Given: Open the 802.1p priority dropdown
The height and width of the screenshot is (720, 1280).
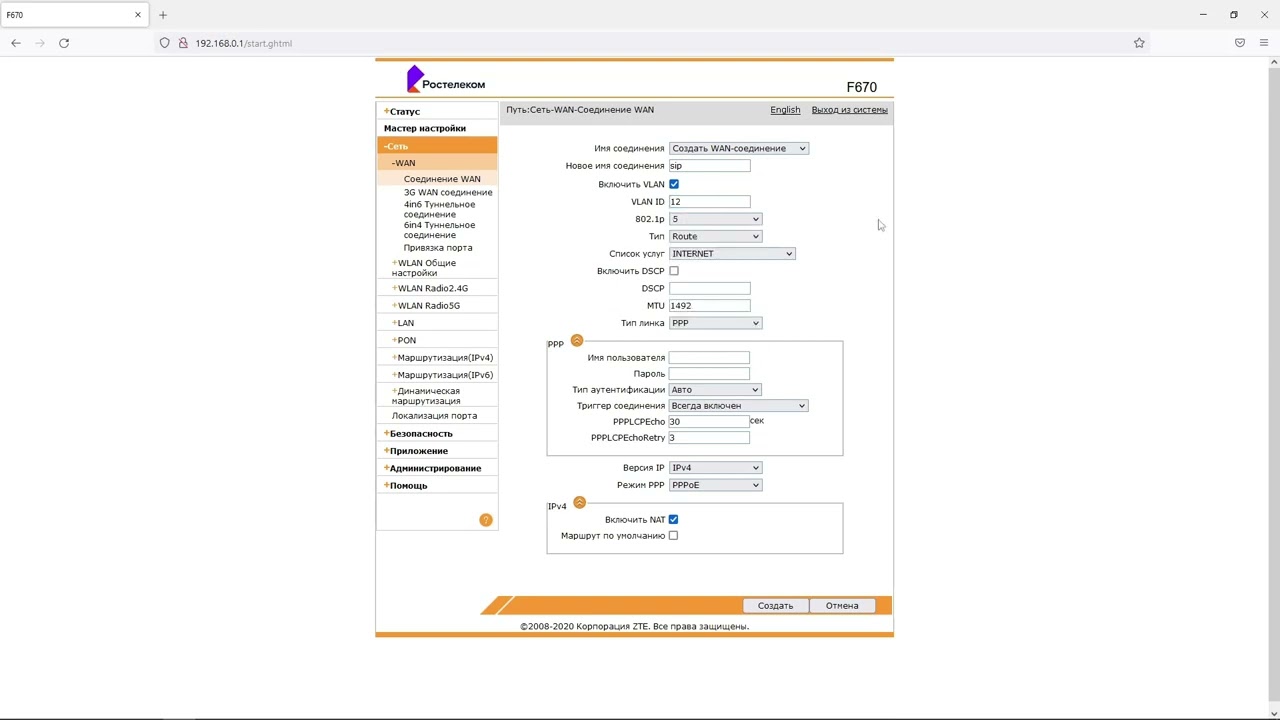Looking at the screenshot, I should (715, 219).
